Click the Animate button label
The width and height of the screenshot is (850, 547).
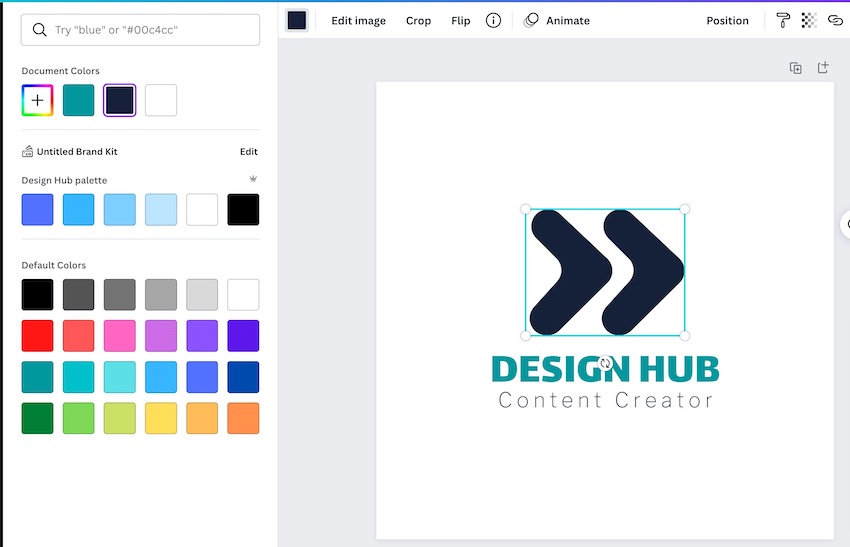568,21
